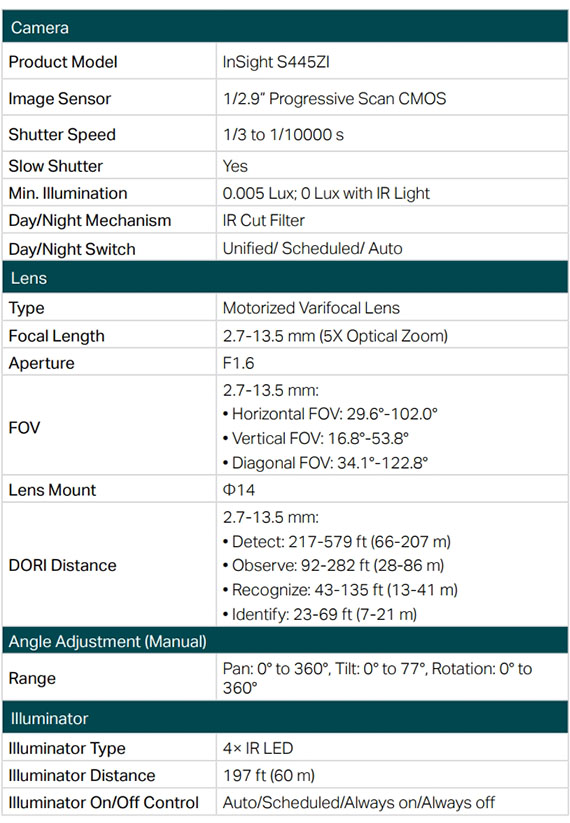Select Unified/ Scheduled/ Auto value
The width and height of the screenshot is (570, 823).
[x=312, y=248]
